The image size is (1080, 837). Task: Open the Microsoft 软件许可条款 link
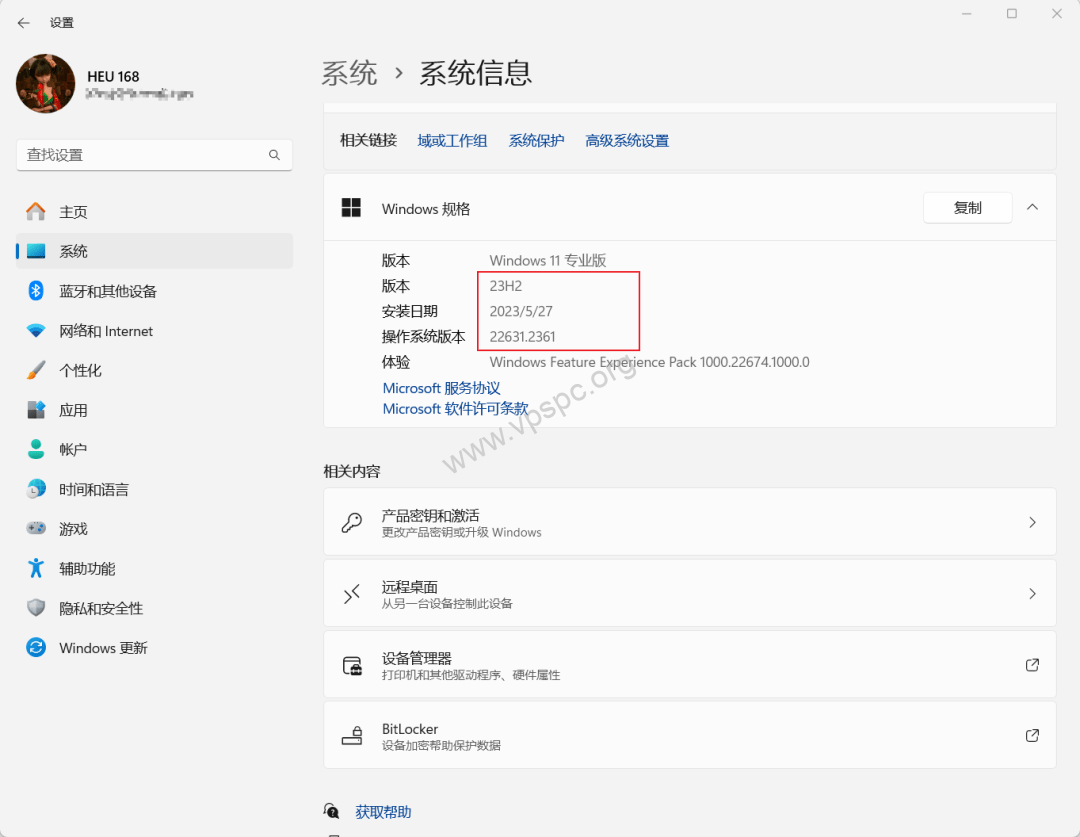tap(455, 409)
